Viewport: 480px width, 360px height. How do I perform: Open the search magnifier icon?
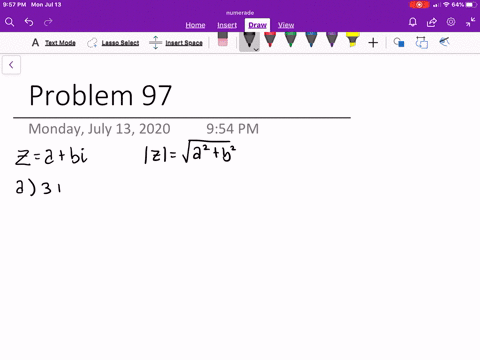coord(9,22)
